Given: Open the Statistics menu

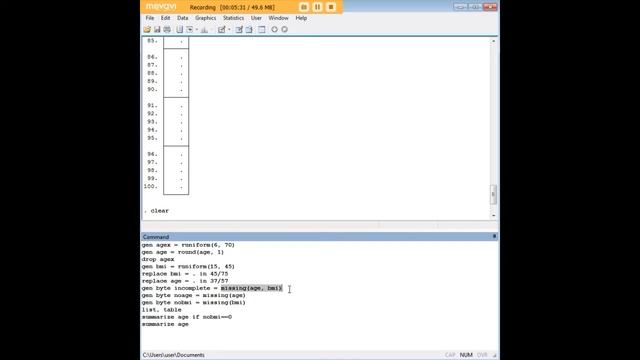Looking at the screenshot, I should pyautogui.click(x=233, y=18).
